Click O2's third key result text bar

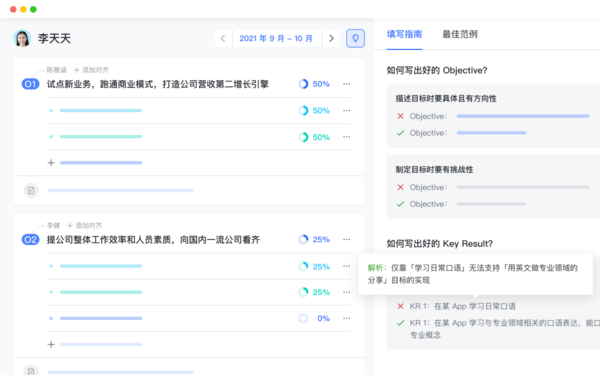pyautogui.click(x=101, y=318)
